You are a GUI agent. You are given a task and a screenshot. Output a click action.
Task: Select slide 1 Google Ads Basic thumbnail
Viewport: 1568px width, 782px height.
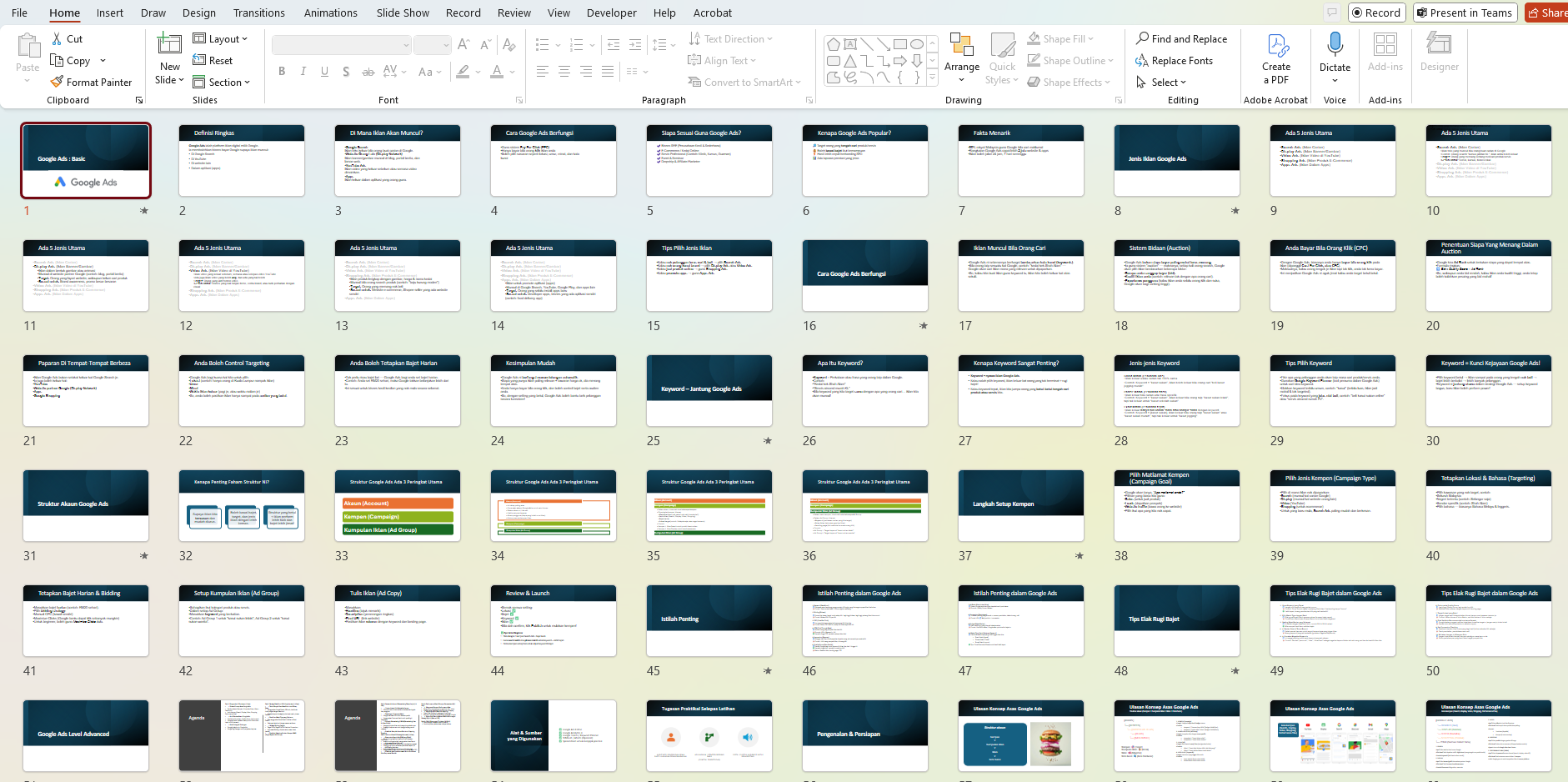(86, 160)
